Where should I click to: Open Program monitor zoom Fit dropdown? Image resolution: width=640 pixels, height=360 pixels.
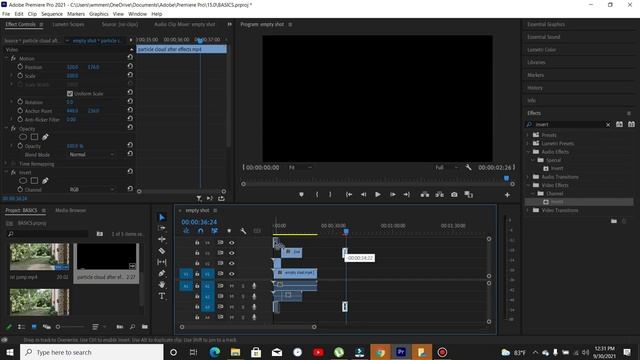point(300,167)
